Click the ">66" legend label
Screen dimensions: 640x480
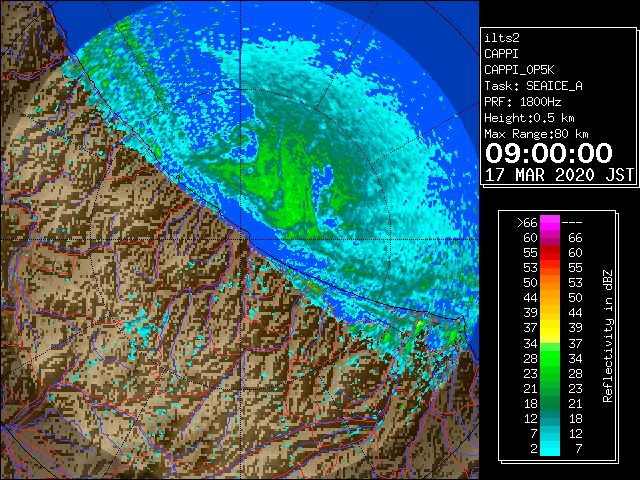(x=527, y=223)
